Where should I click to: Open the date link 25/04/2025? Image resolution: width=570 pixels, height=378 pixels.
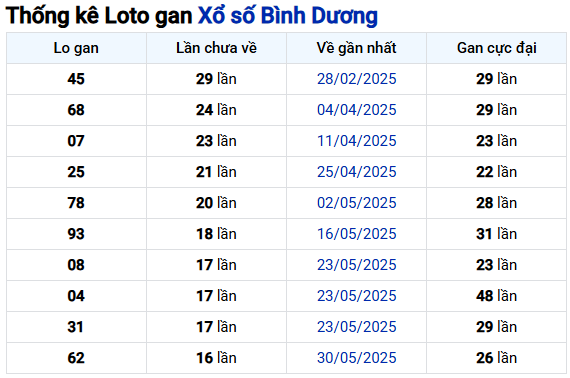coord(356,172)
